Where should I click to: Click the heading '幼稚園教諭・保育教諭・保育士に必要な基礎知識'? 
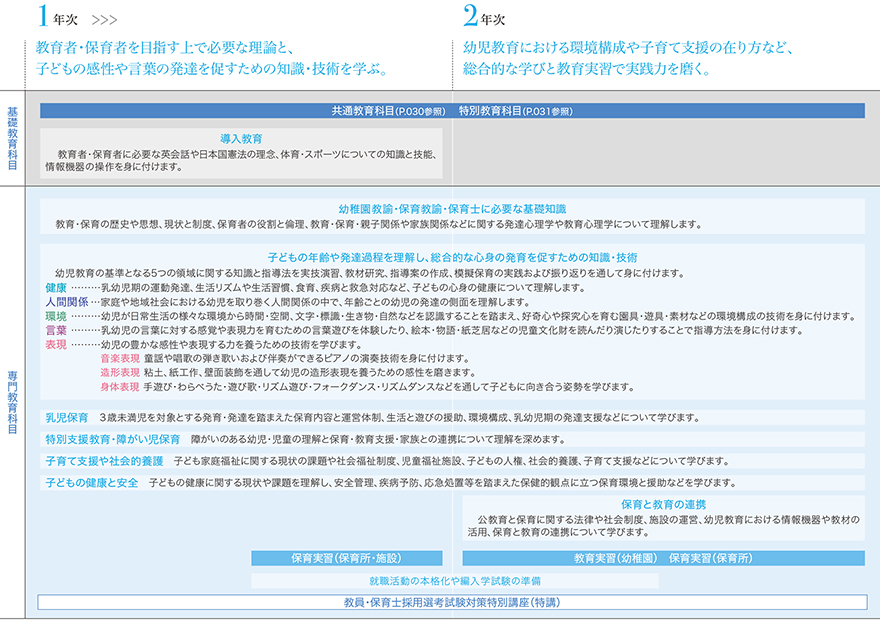452,209
